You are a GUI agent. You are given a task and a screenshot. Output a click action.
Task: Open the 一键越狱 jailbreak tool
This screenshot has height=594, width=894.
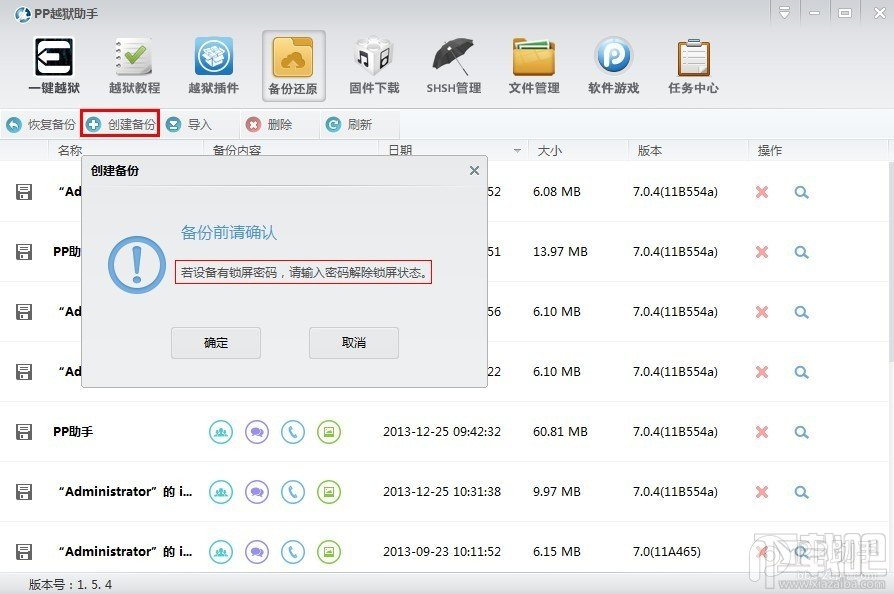55,65
